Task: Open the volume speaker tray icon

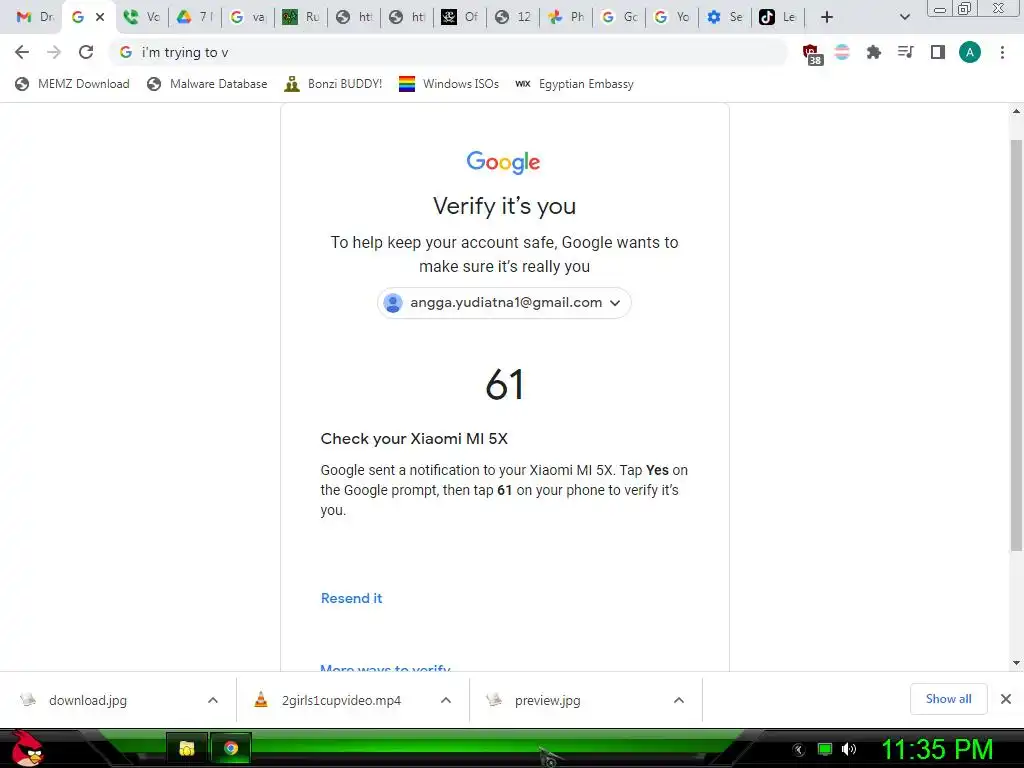Action: tap(849, 749)
